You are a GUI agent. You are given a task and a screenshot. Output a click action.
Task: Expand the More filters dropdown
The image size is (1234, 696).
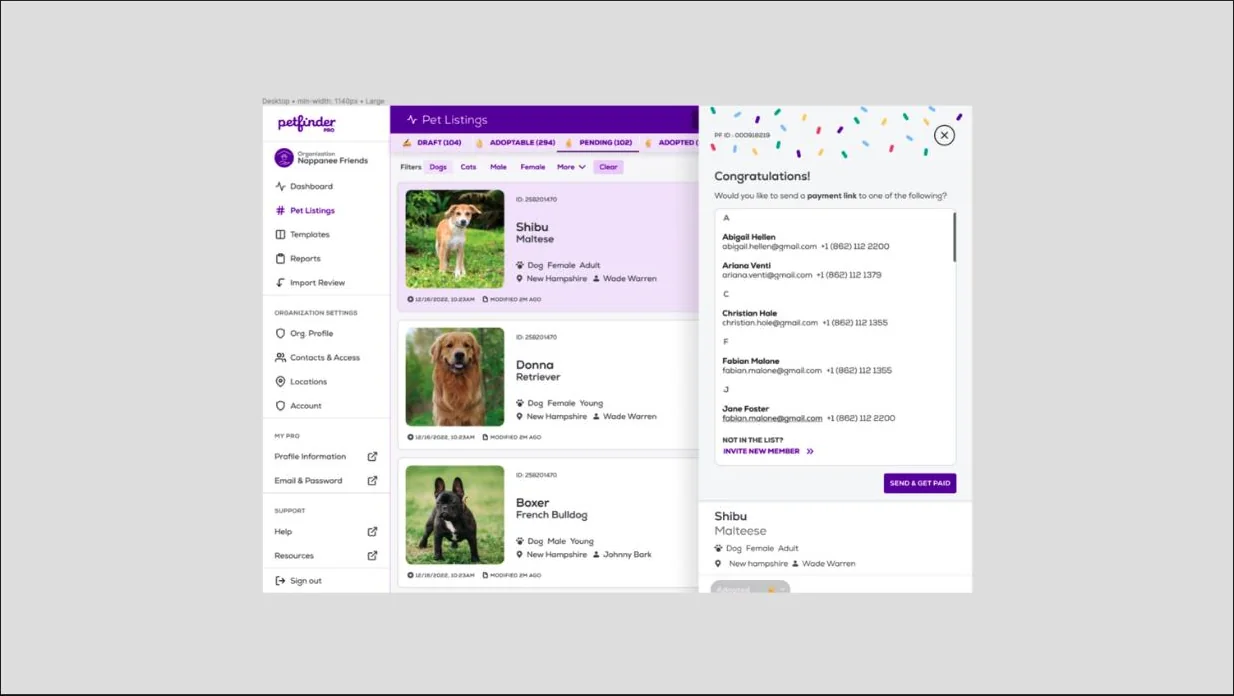pos(571,167)
